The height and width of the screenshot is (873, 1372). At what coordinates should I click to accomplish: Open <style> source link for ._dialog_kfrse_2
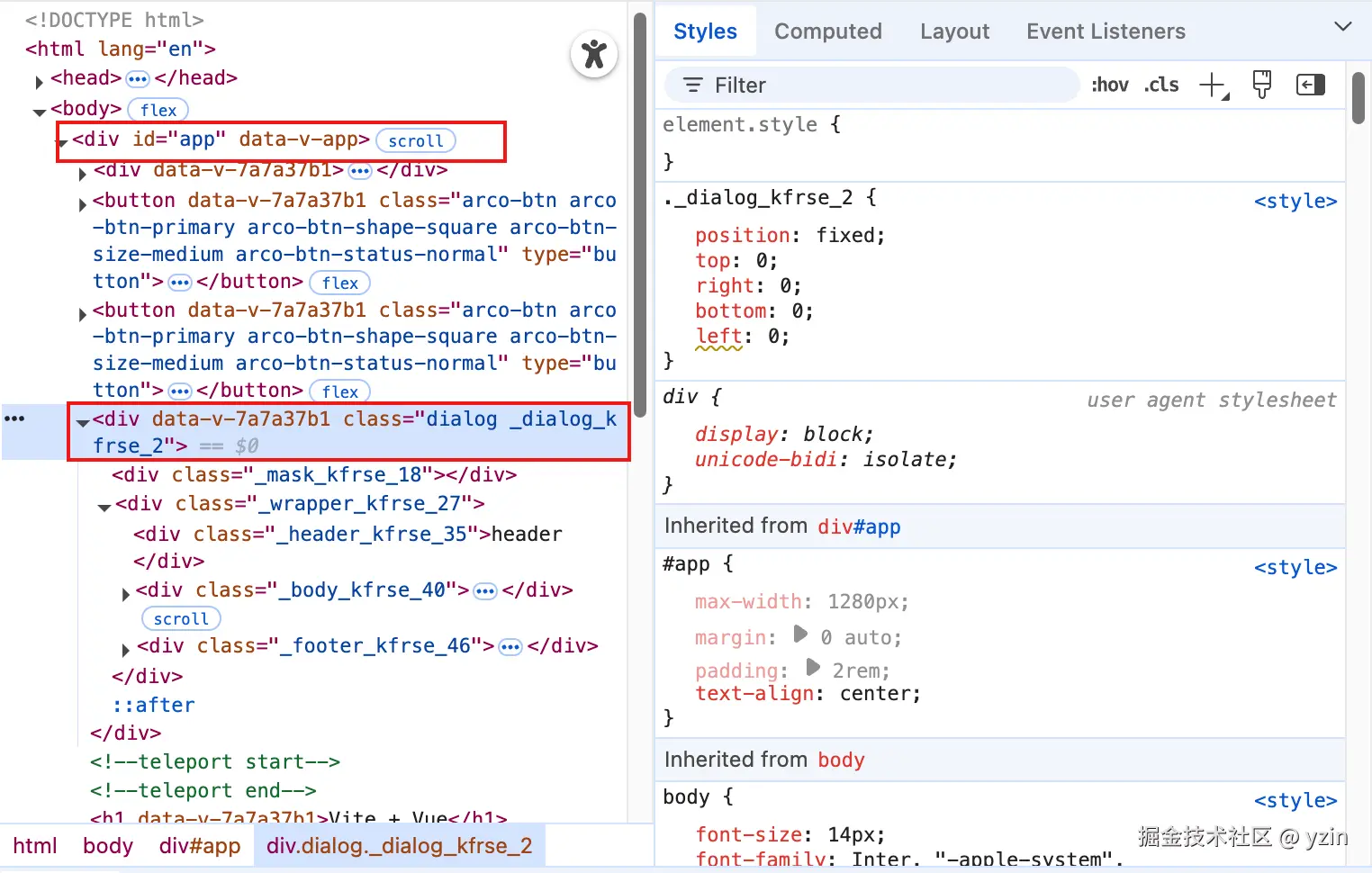coord(1295,202)
